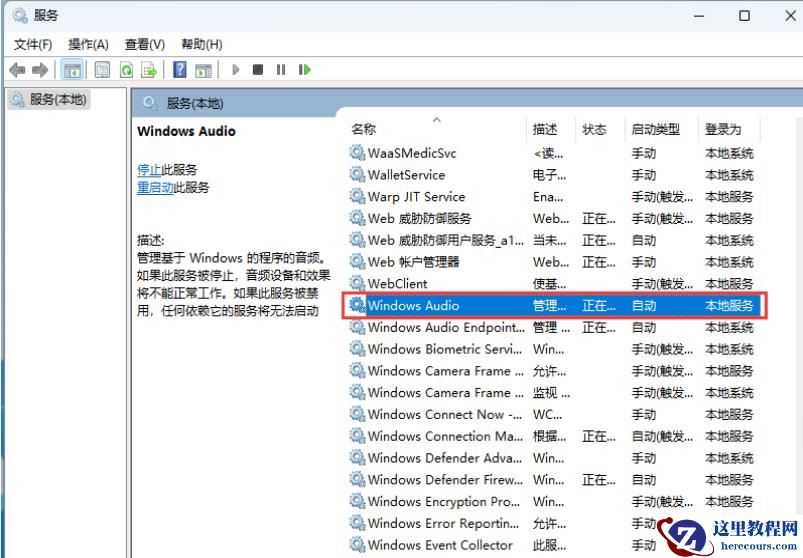Click the Windows Defender Firewall gear icon

357,479
